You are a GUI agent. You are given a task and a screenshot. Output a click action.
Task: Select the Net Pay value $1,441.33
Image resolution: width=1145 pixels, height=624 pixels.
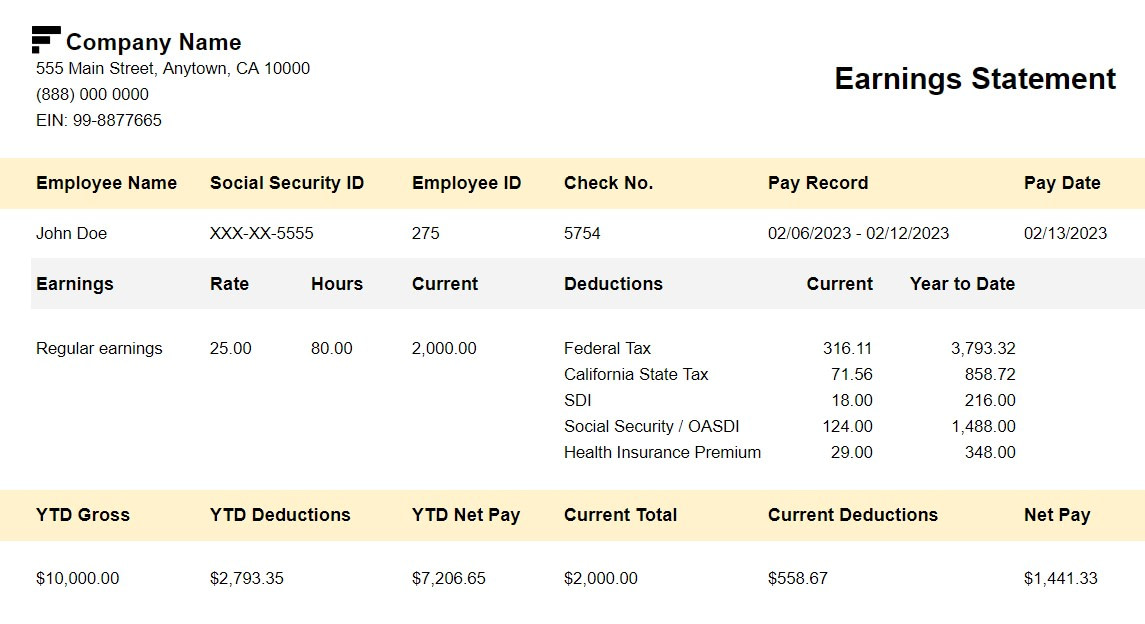(x=1058, y=578)
